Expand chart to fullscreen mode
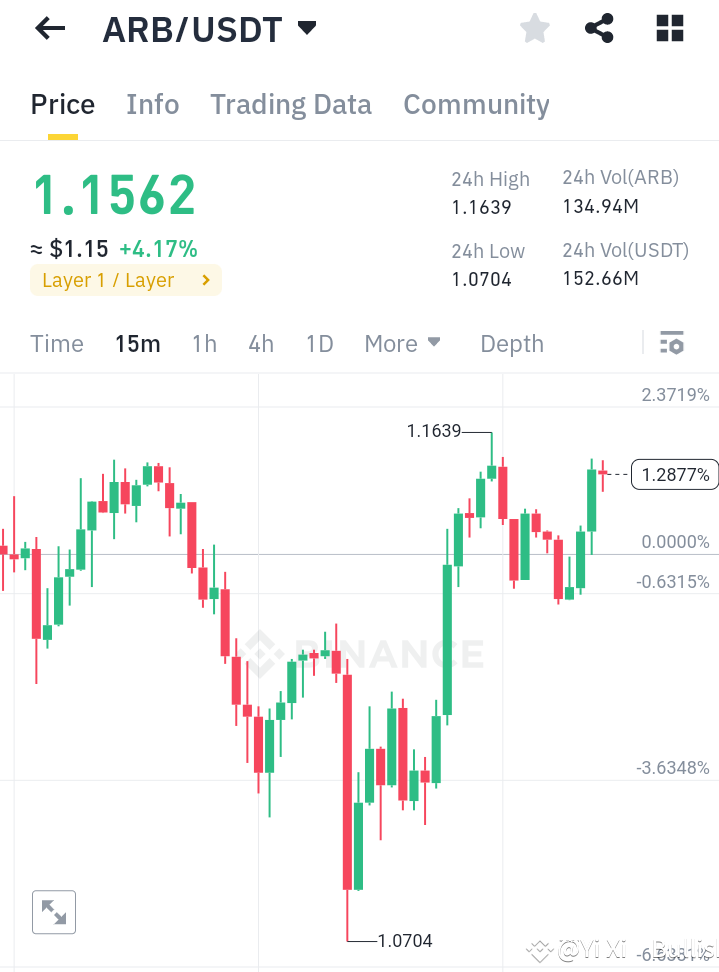This screenshot has height=972, width=719. [x=54, y=911]
